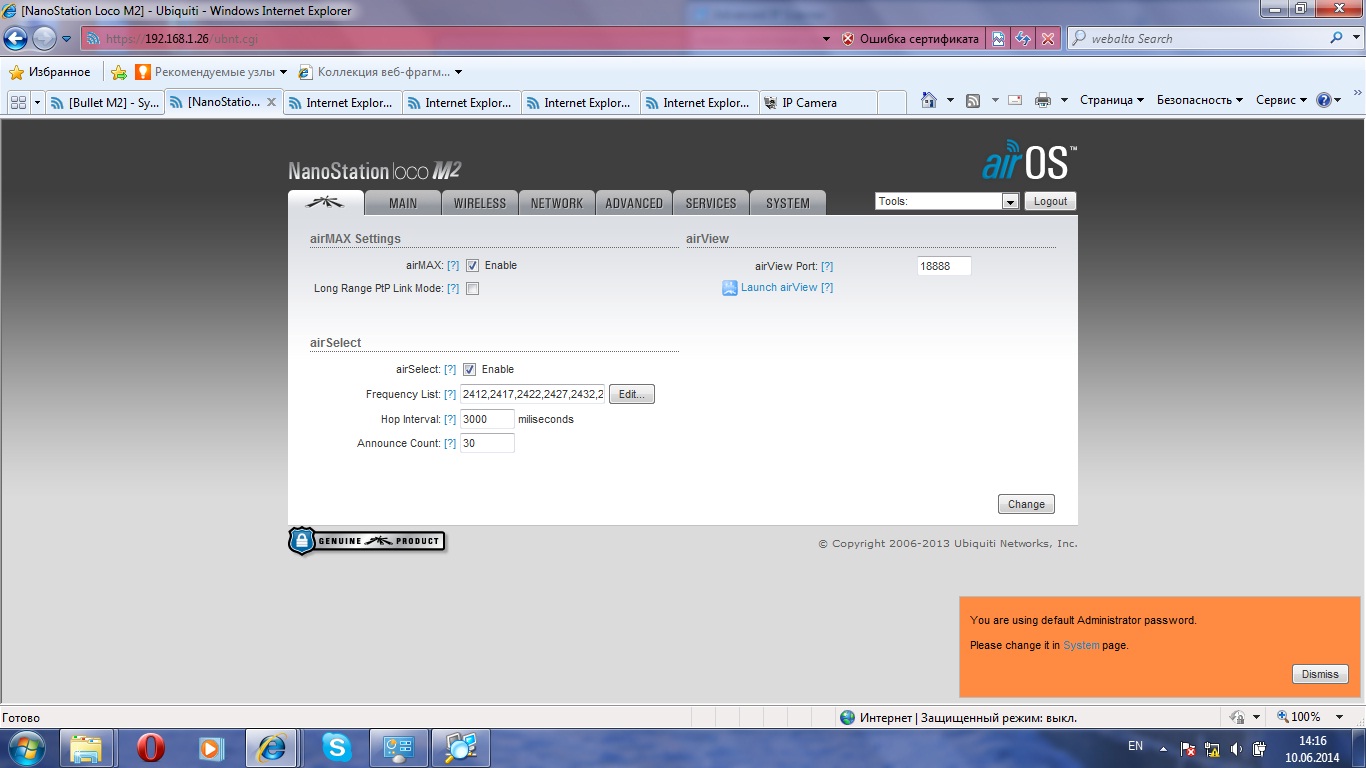Dismiss the default password warning
The image size is (1366, 768).
pyautogui.click(x=1320, y=674)
